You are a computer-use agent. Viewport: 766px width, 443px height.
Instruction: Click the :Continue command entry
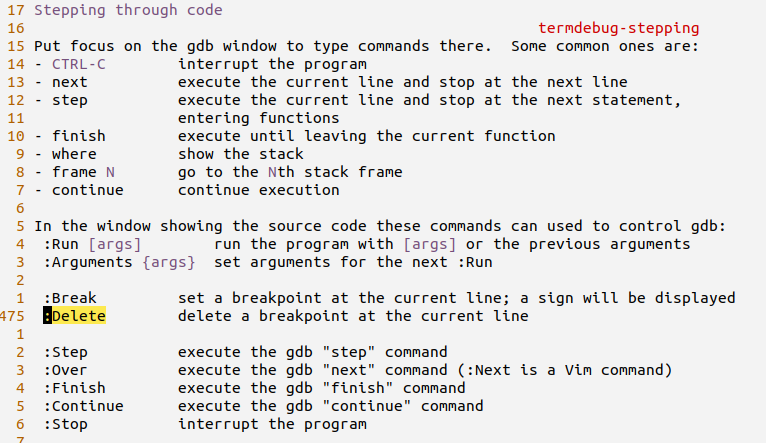pyautogui.click(x=84, y=406)
